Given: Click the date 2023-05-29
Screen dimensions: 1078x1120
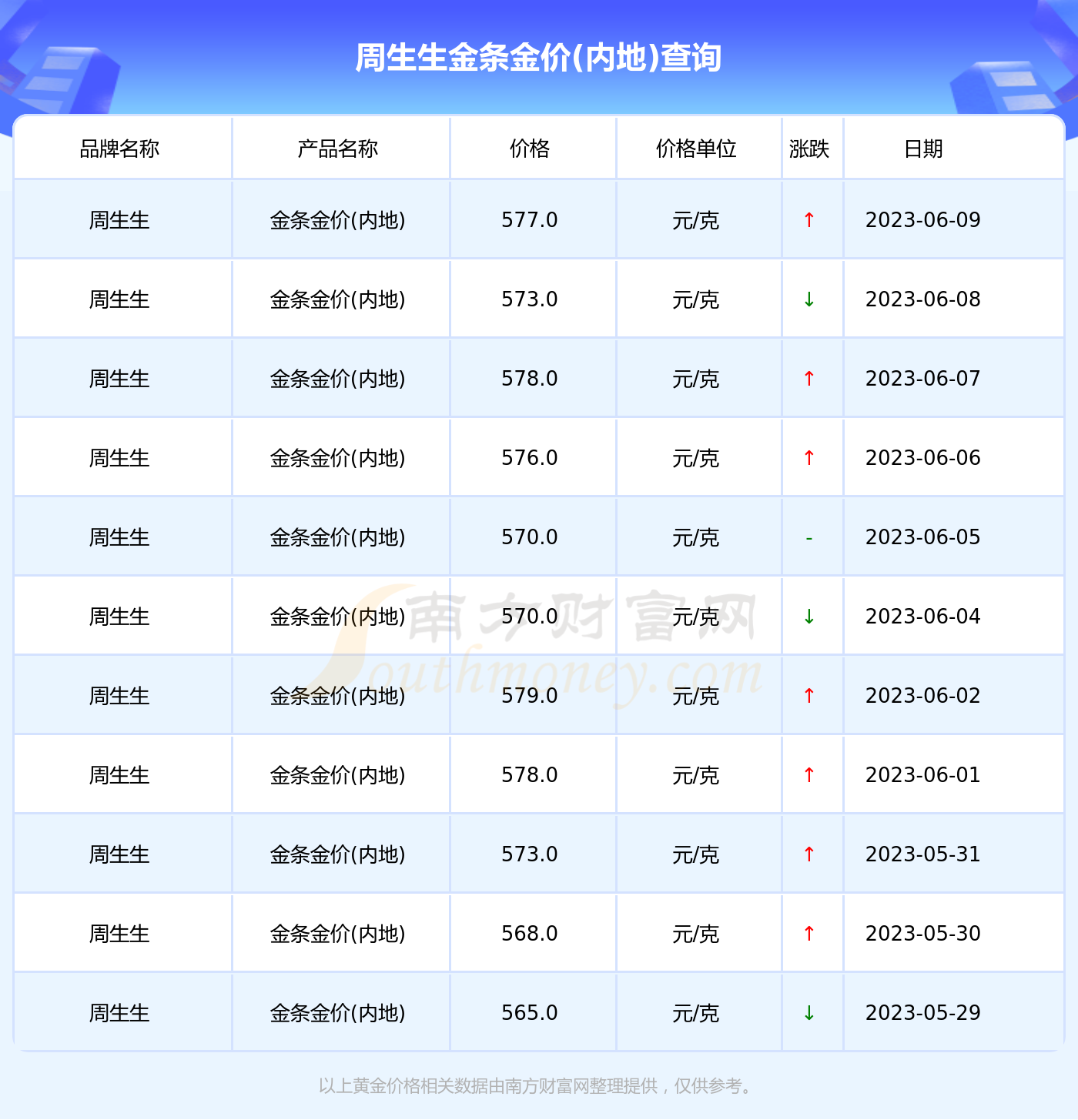Looking at the screenshot, I should (x=923, y=1013).
